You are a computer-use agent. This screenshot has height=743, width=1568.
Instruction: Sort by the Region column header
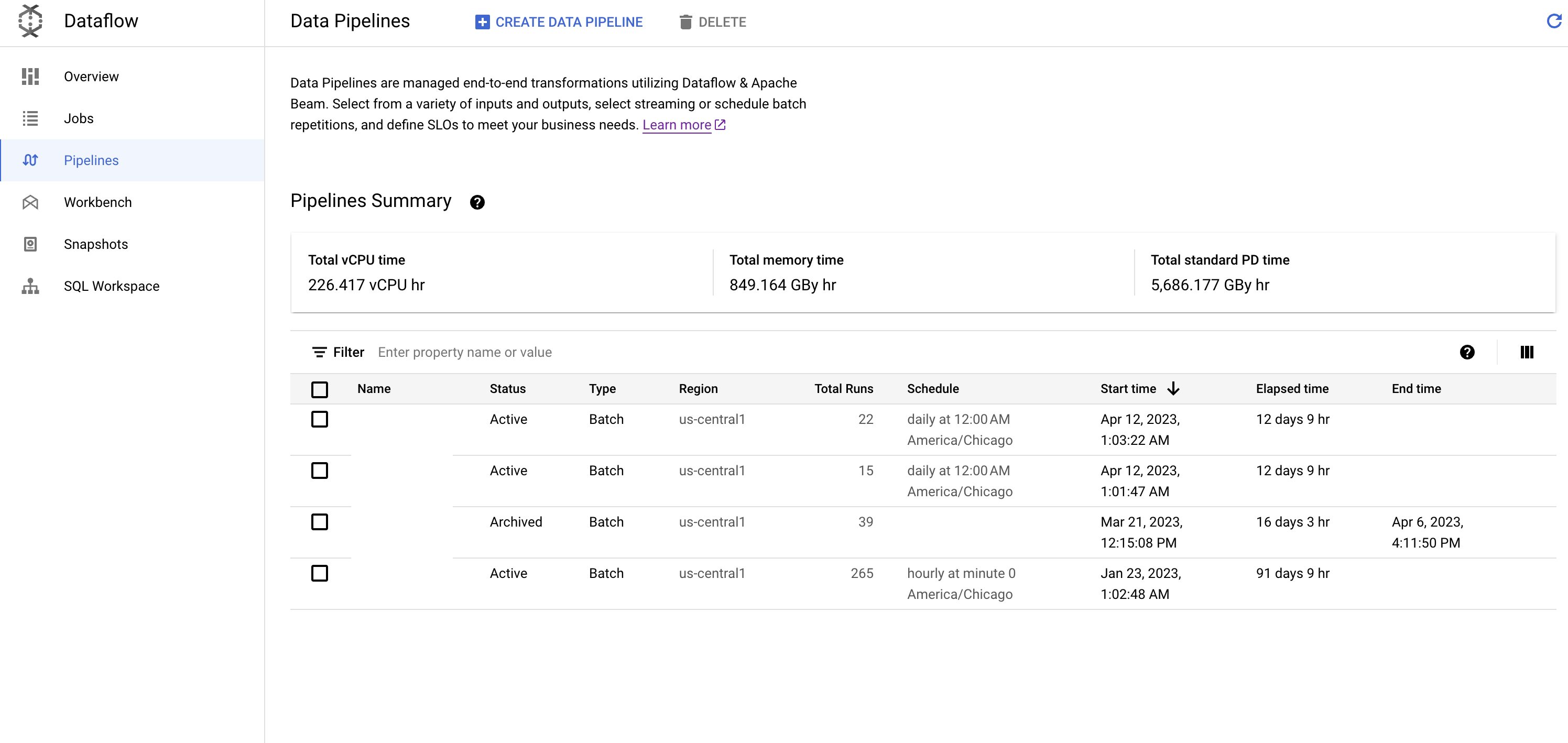(x=698, y=389)
